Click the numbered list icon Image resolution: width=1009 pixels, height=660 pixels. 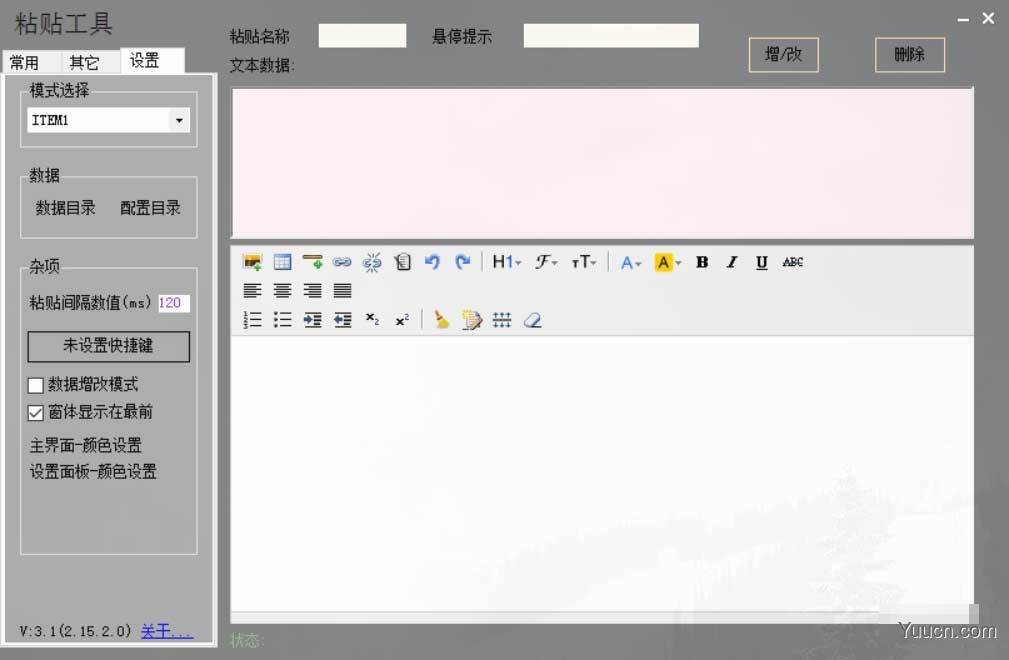252,320
